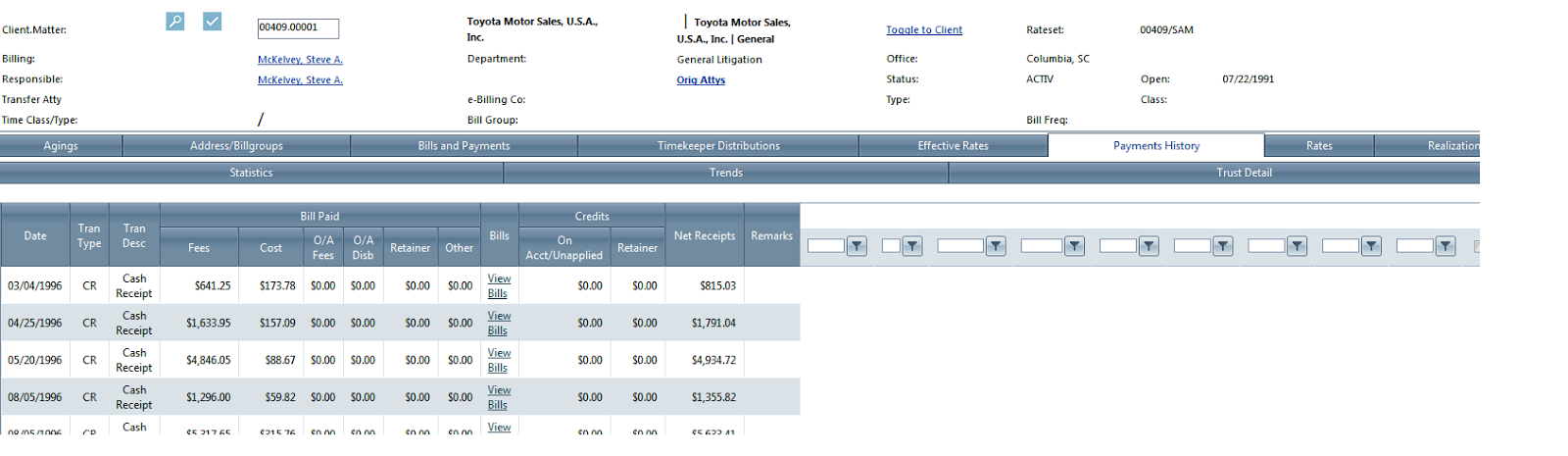This screenshot has width=1568, height=456.
Task: Click the Client.Matter field showing 00409.00001
Action: click(298, 28)
